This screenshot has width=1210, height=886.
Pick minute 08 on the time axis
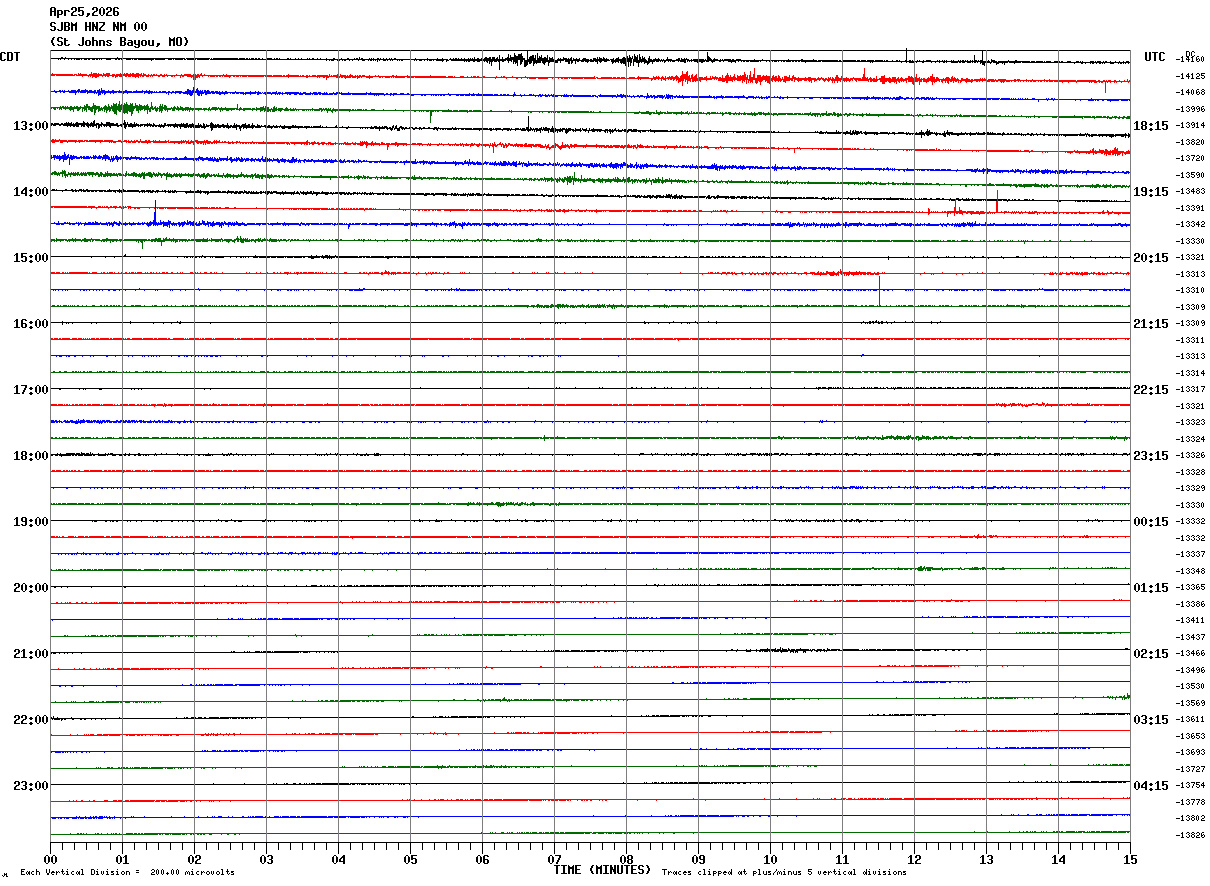coord(626,860)
